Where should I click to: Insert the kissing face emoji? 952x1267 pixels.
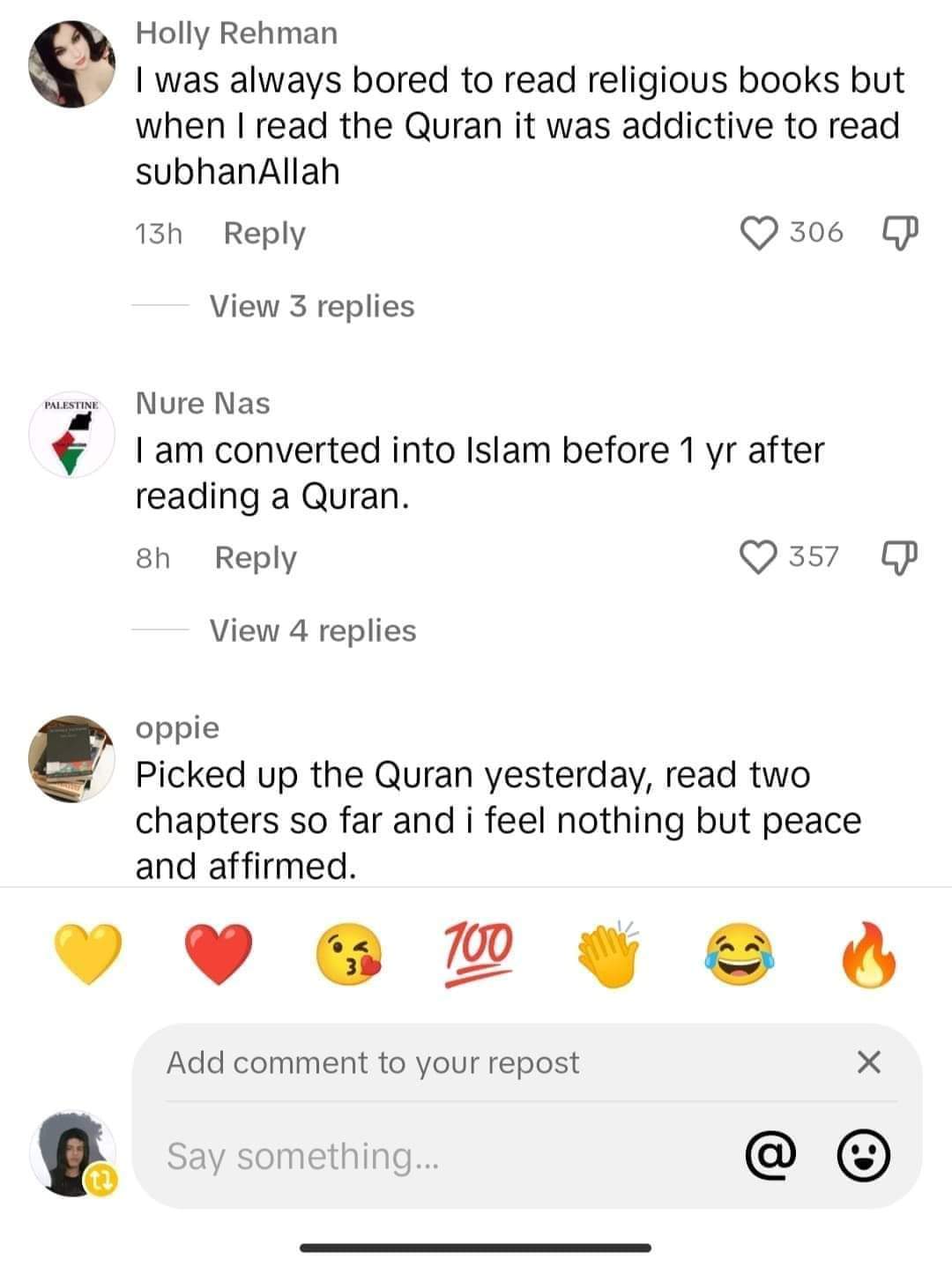(x=349, y=955)
